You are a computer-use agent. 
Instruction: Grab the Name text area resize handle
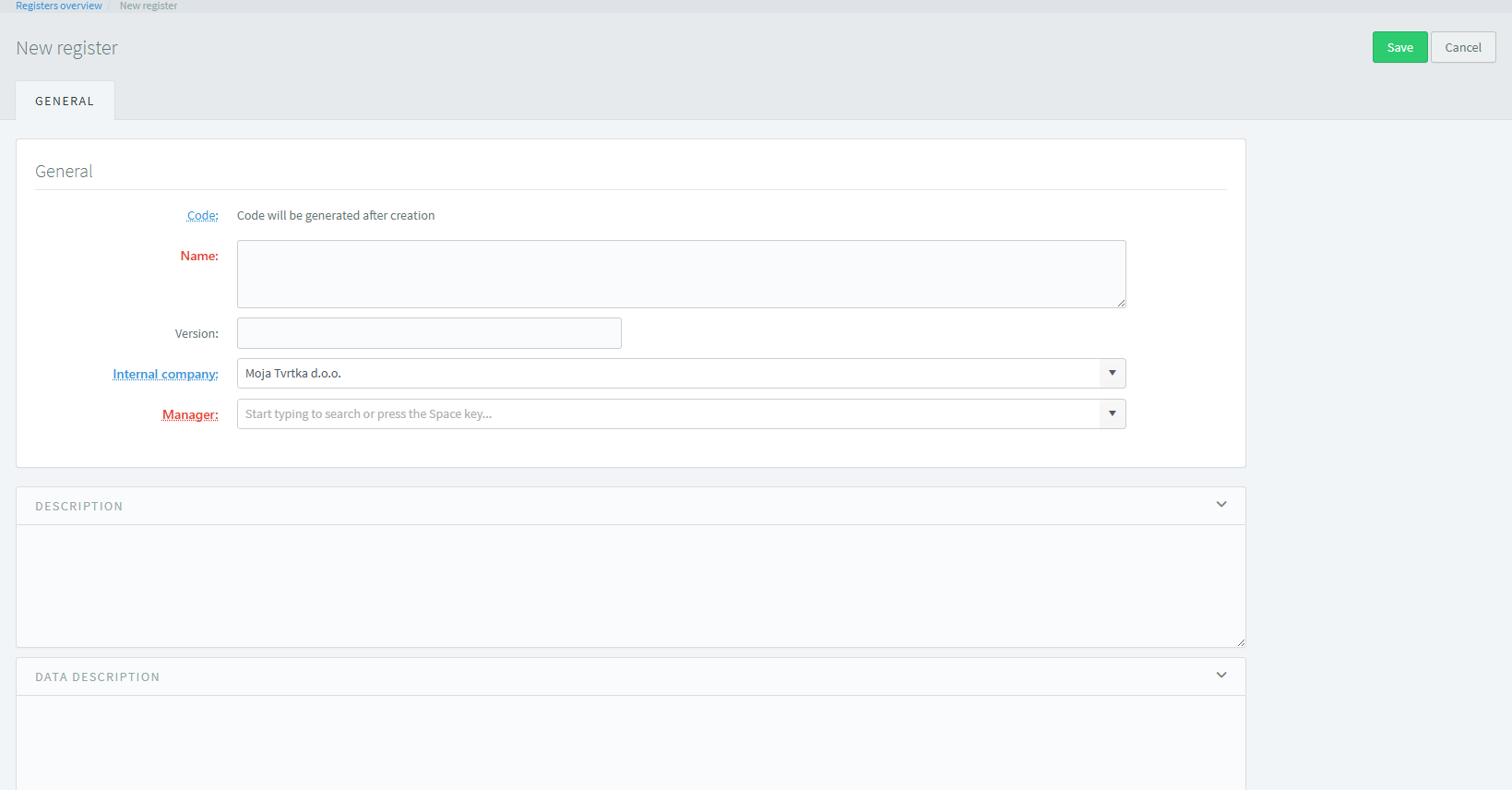(1121, 303)
